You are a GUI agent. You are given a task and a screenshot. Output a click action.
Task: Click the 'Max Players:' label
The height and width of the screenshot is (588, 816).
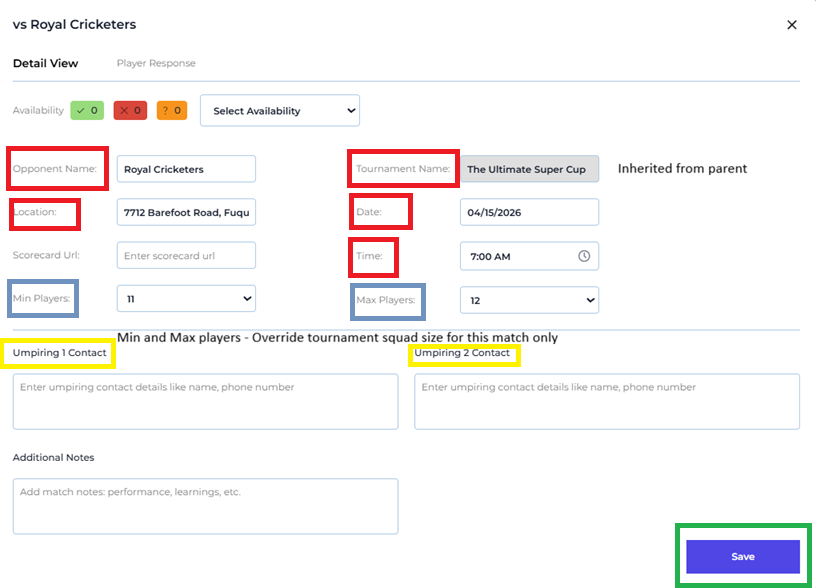[386, 300]
